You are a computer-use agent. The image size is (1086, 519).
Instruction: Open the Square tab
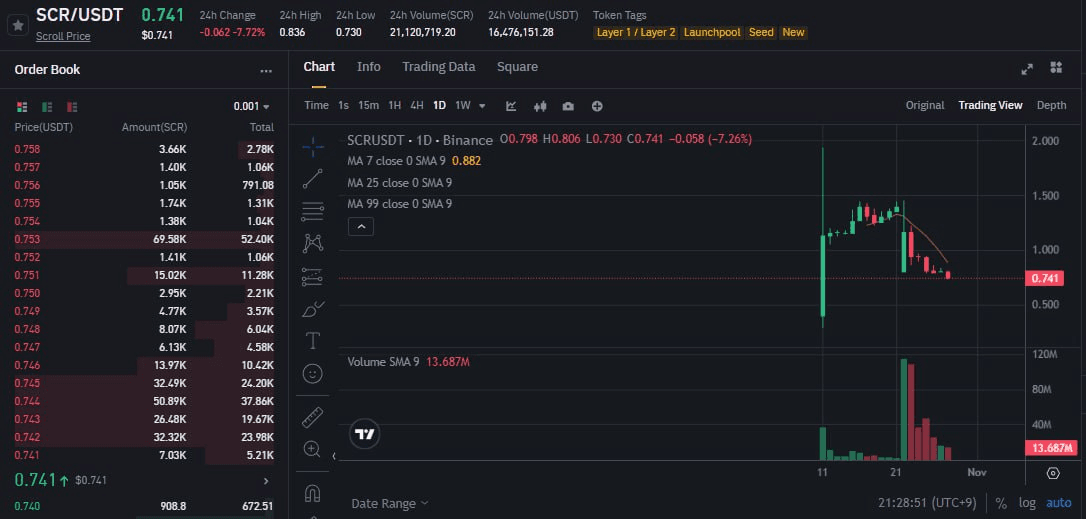pyautogui.click(x=517, y=67)
